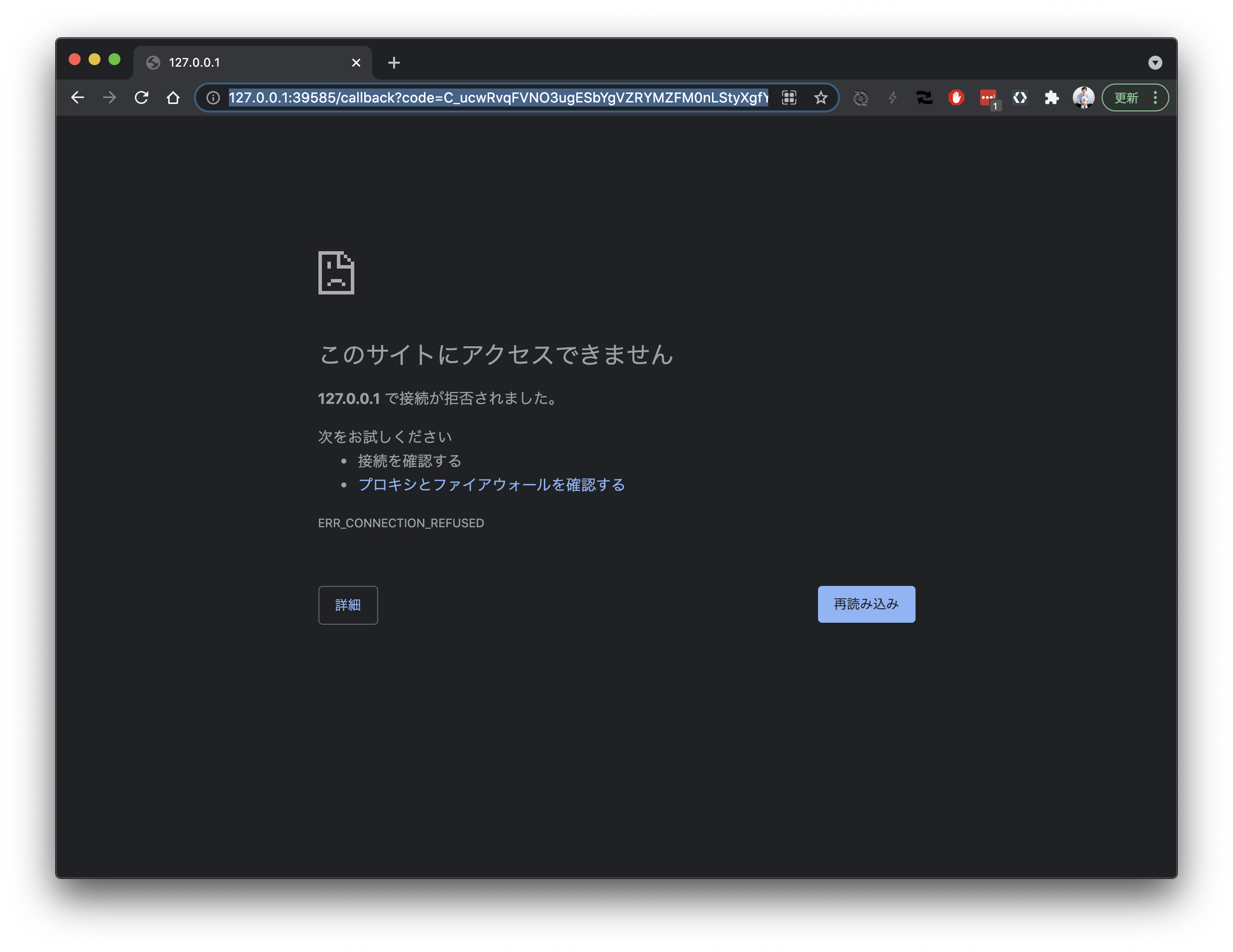Bookmark this page with the star icon

(821, 97)
